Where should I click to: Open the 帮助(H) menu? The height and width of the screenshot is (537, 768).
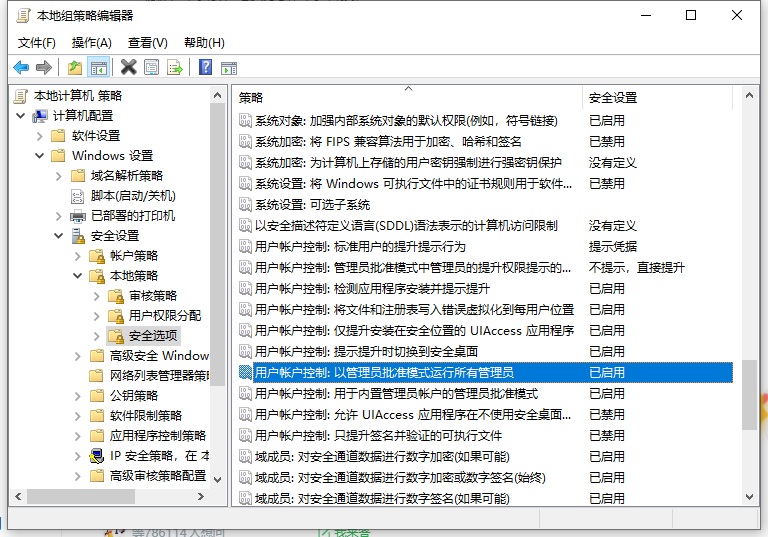click(204, 43)
